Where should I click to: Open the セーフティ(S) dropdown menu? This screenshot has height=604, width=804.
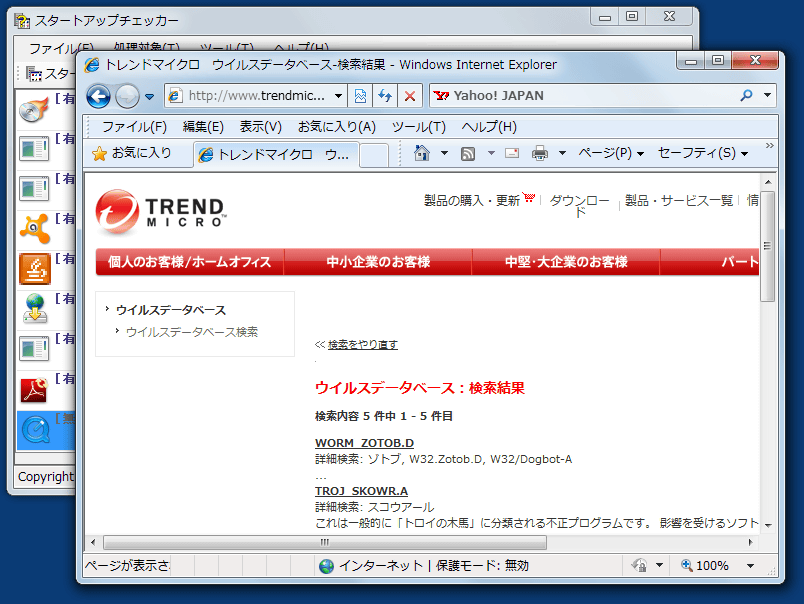702,153
